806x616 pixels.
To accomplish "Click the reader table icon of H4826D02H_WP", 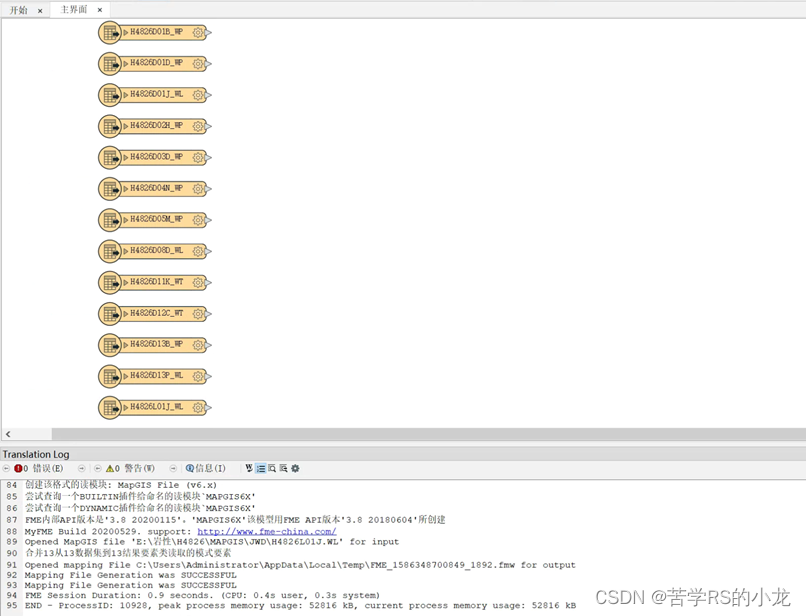I will click(110, 125).
